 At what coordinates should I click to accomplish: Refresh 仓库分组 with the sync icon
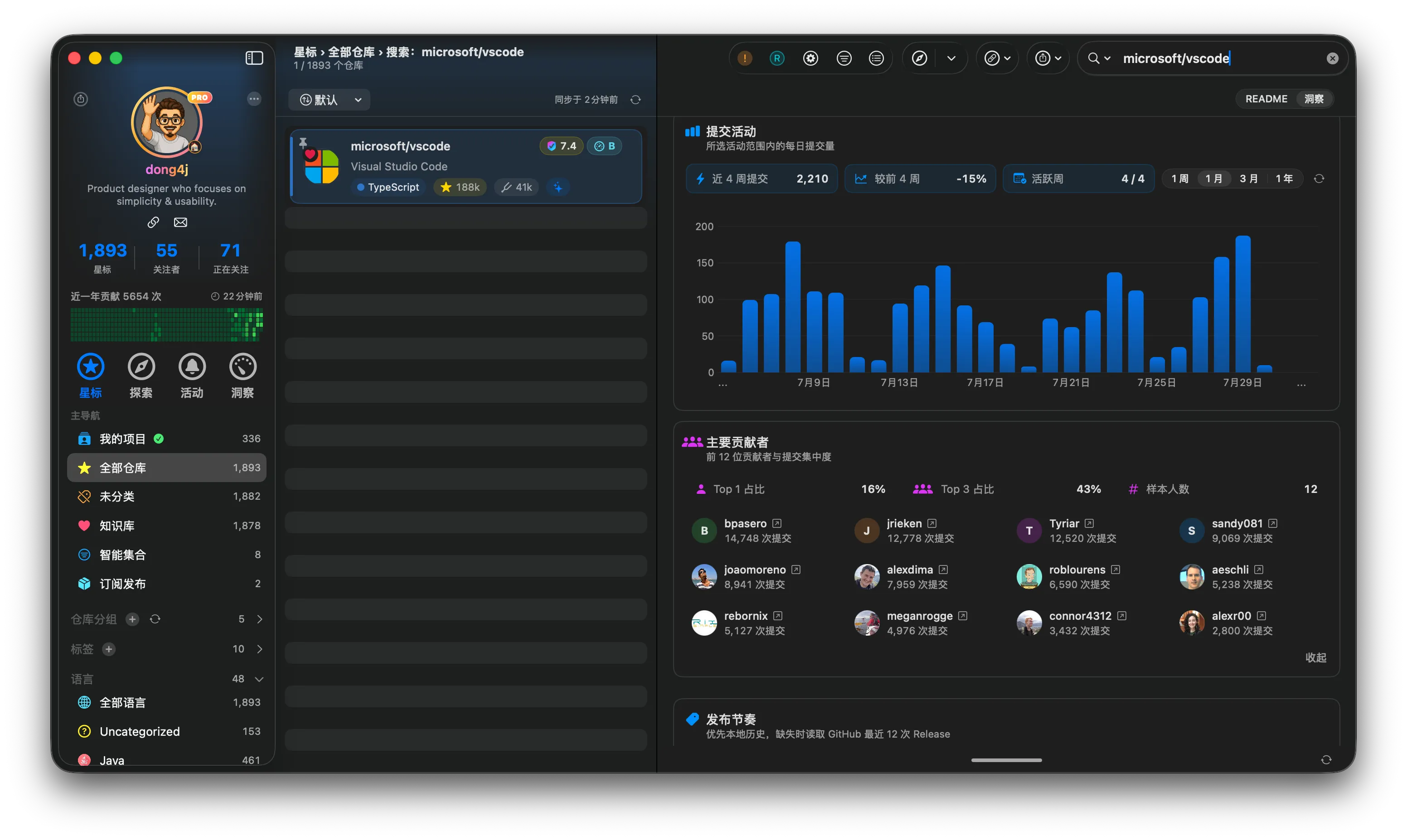[x=155, y=619]
